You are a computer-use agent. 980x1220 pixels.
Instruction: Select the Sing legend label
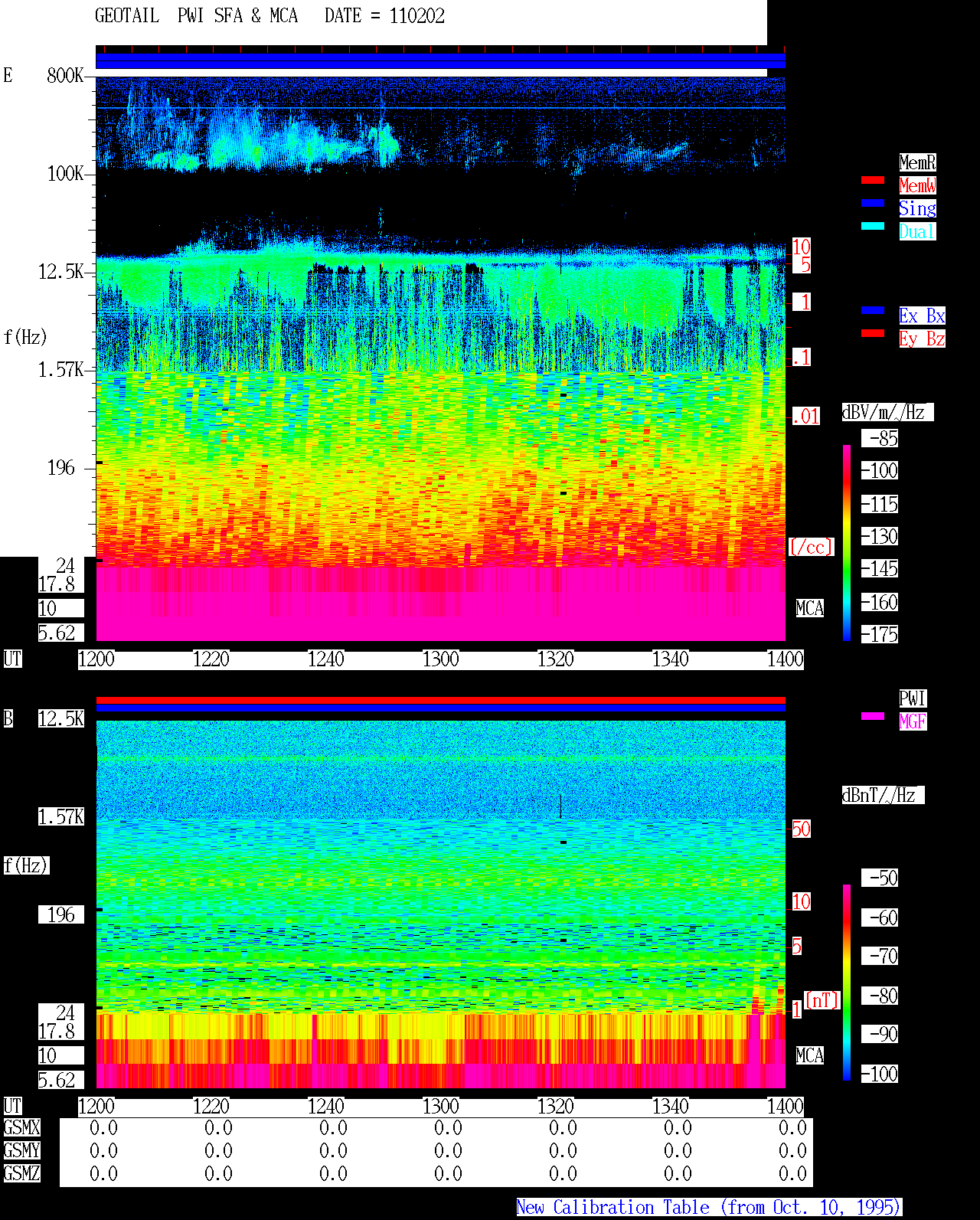click(x=917, y=208)
